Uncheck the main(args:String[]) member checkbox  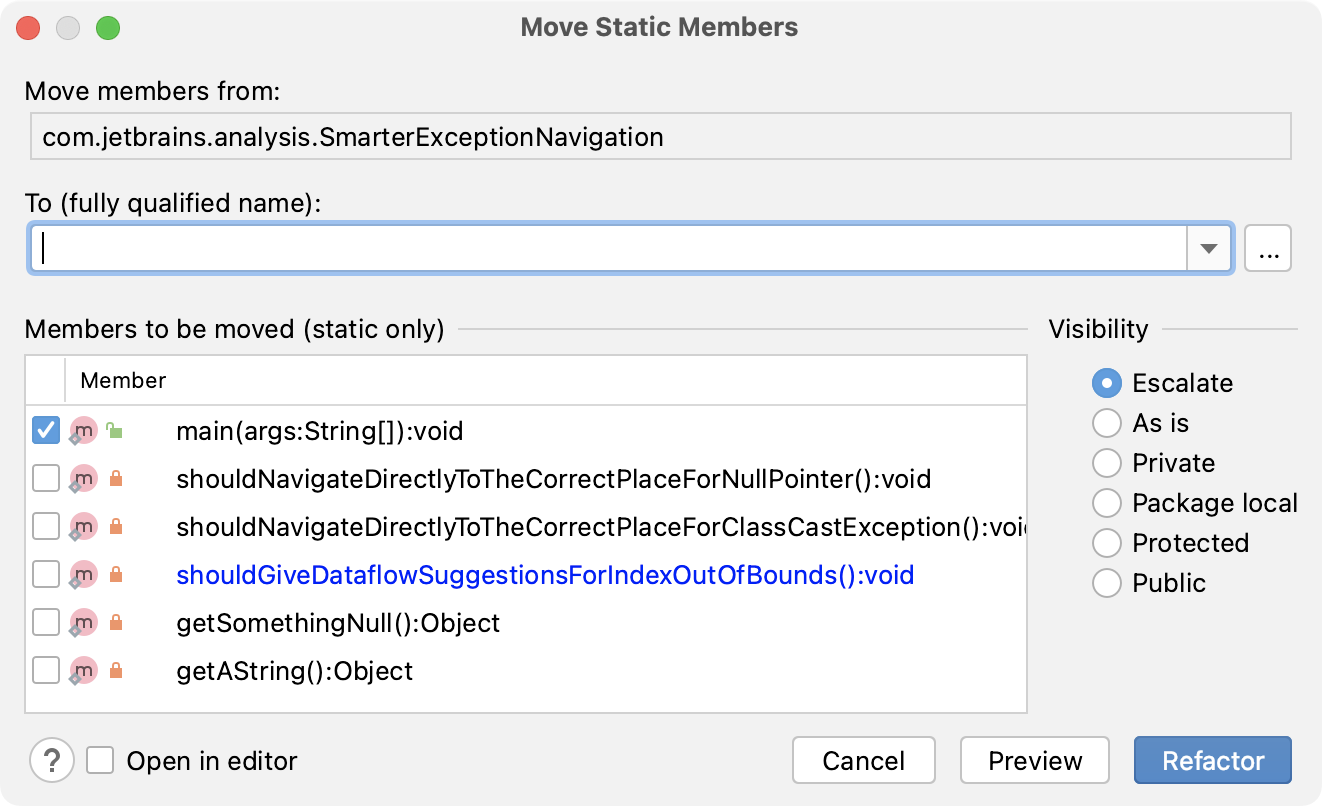click(x=46, y=431)
